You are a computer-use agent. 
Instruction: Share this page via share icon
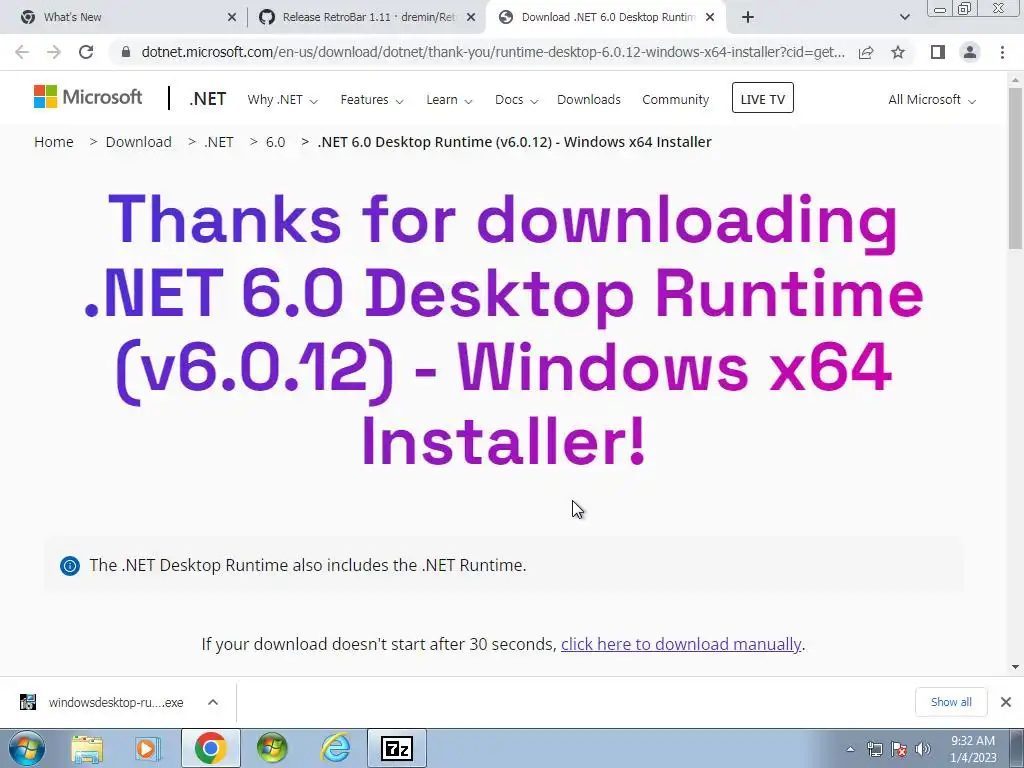(866, 52)
